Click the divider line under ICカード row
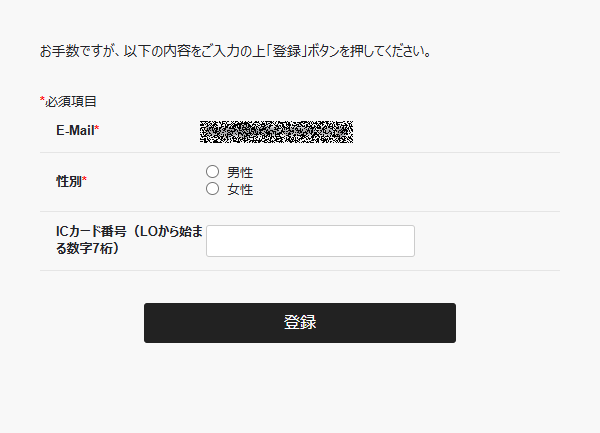 pos(300,270)
